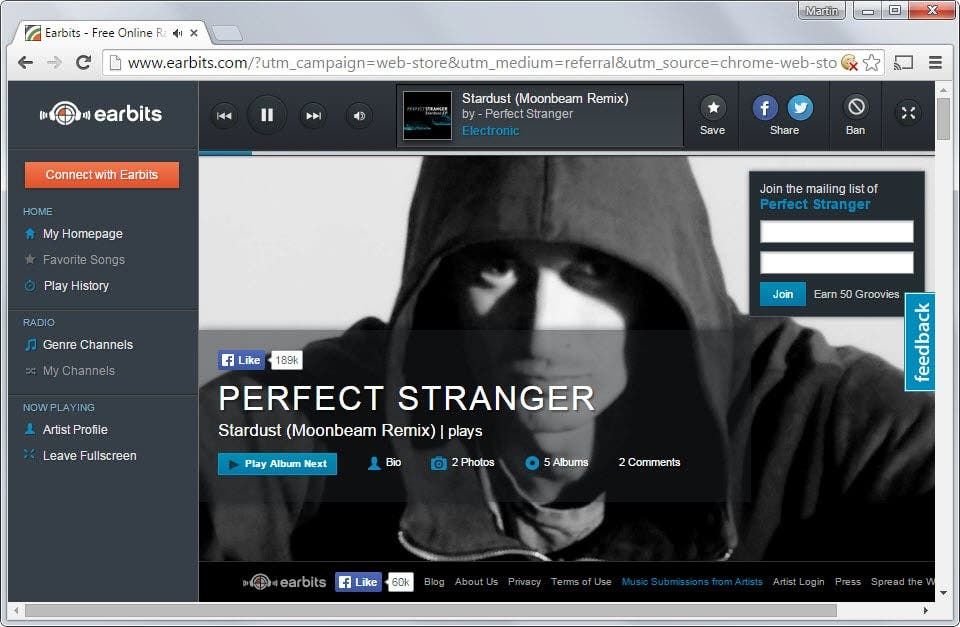The width and height of the screenshot is (960, 627).
Task: Open the Blog footer link
Action: point(434,582)
